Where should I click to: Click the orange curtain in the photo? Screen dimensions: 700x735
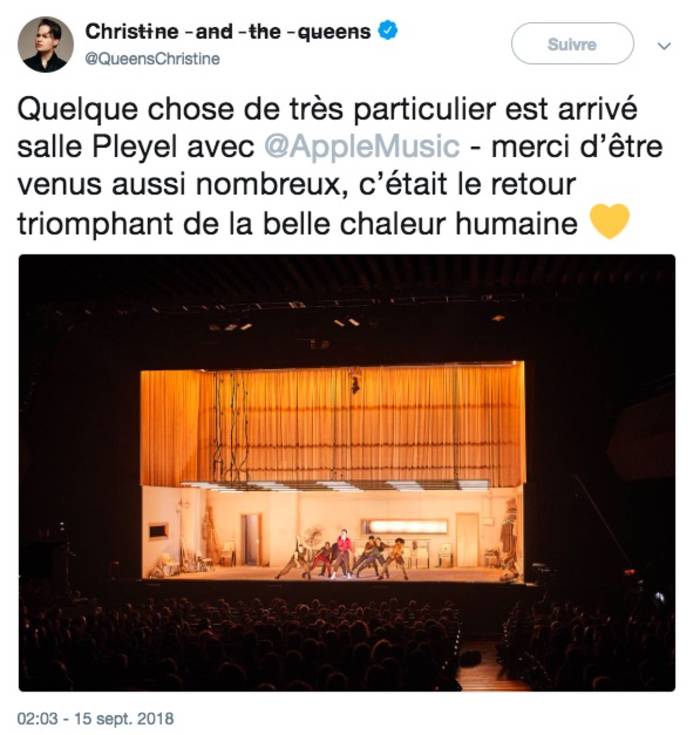point(332,426)
